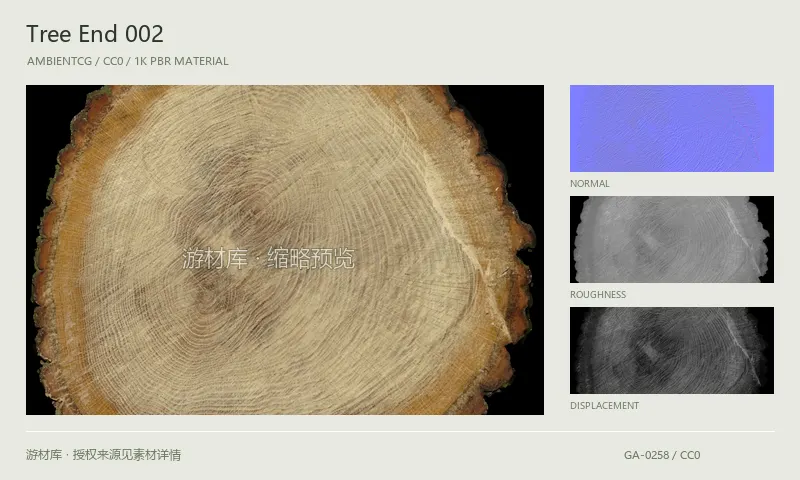Click 'AMBIENTCG / CC0 / 1K PBR MATERIAL' subtitle
Image resolution: width=800 pixels, height=480 pixels.
pyautogui.click(x=128, y=61)
